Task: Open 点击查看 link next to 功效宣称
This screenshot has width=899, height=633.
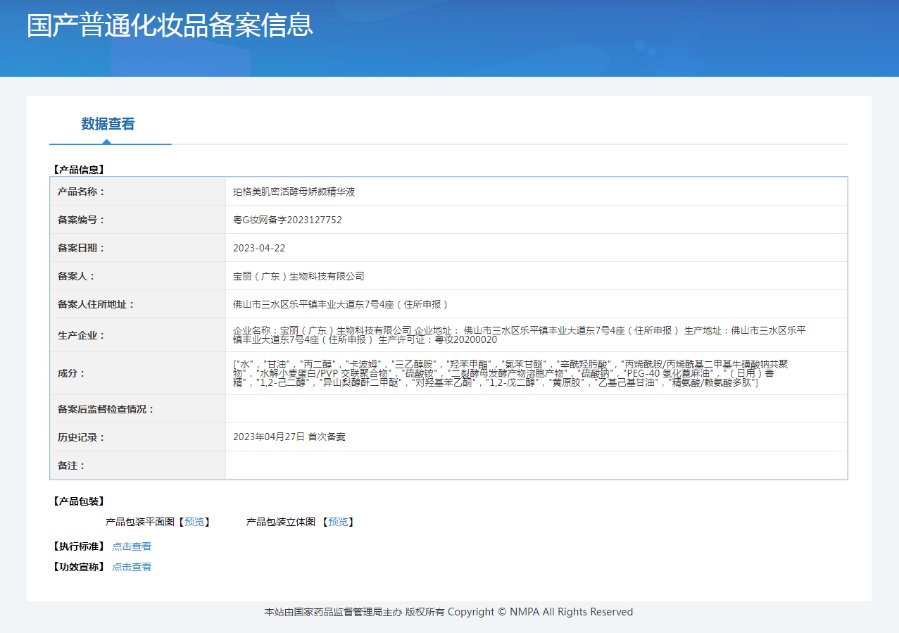Action: click(132, 567)
